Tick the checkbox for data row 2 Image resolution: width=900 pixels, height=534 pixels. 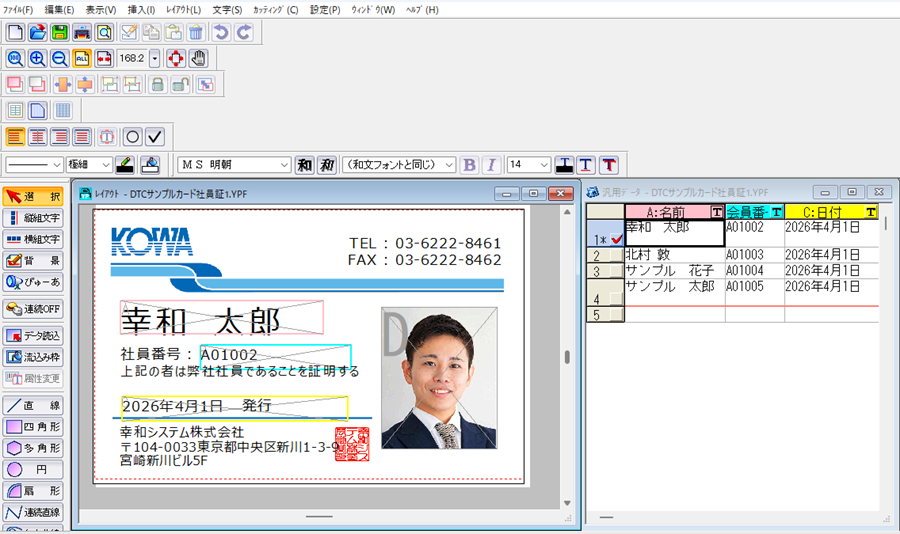[x=616, y=256]
